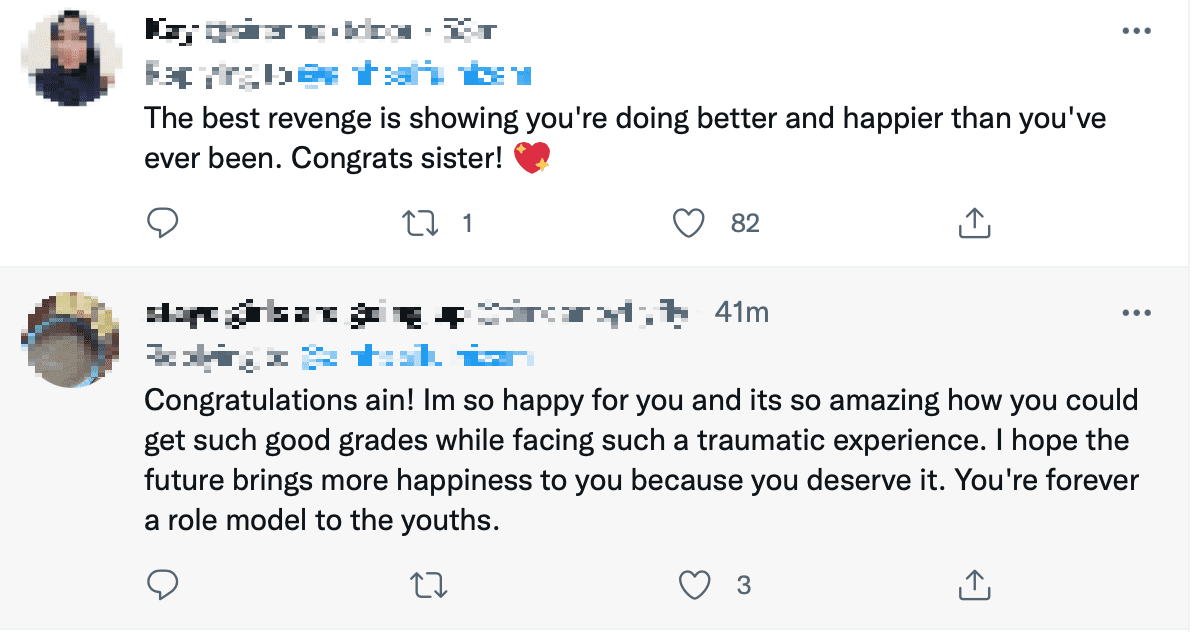Screen dimensions: 1194x632
Task: Share the 'Congrats sister' tweet
Action: 974,223
